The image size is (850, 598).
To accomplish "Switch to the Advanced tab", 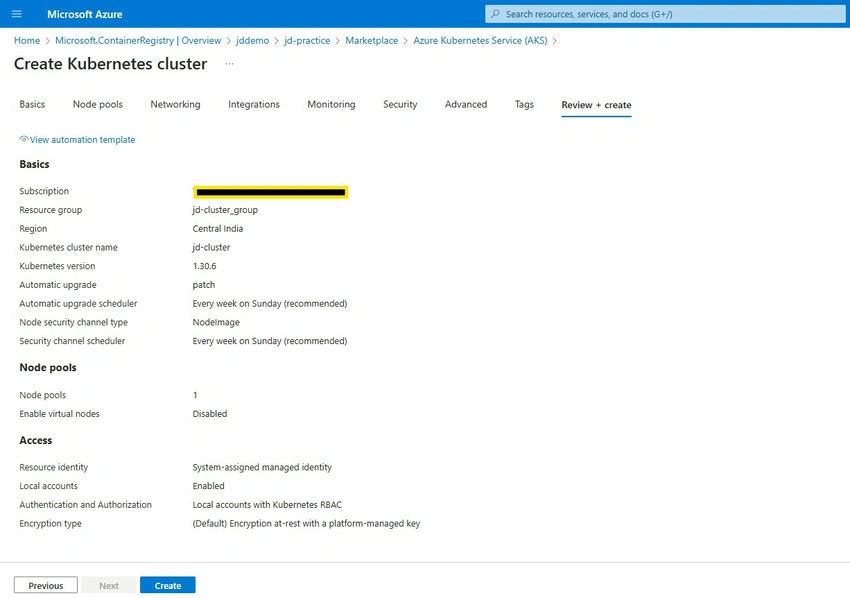I will pos(466,104).
